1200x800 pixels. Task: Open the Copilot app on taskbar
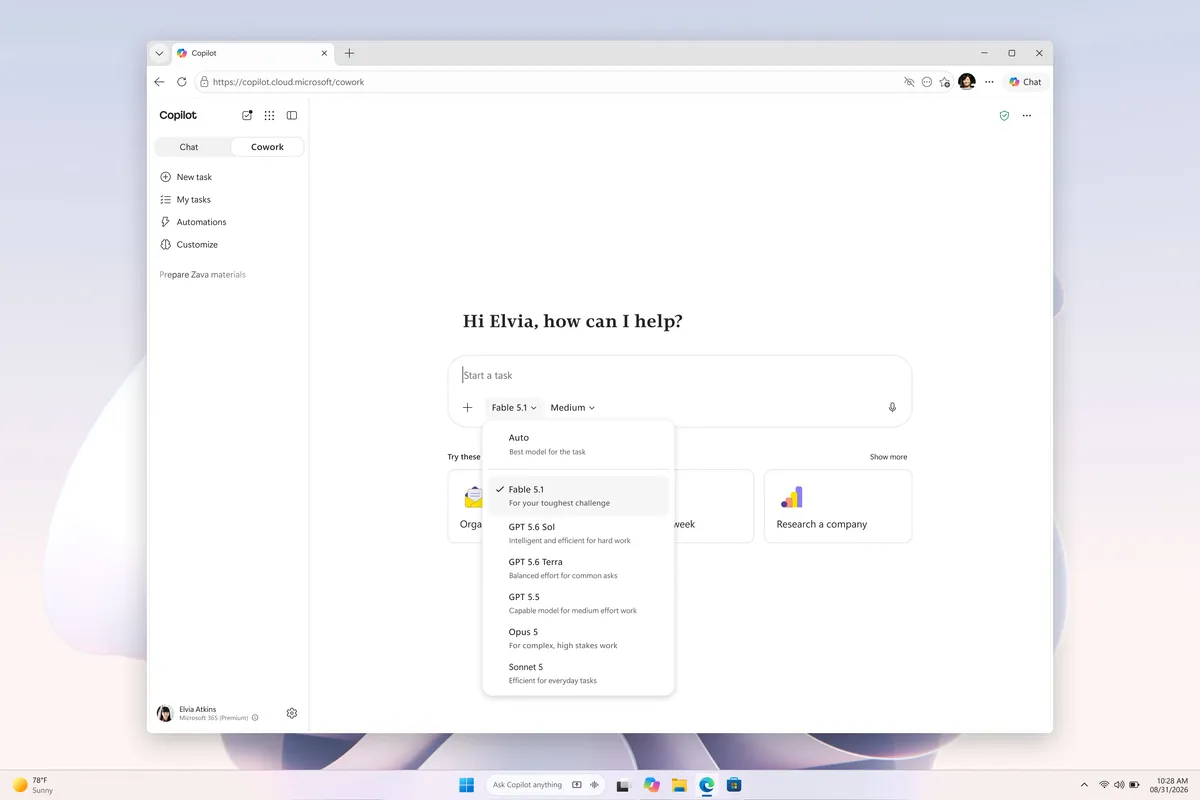point(652,785)
